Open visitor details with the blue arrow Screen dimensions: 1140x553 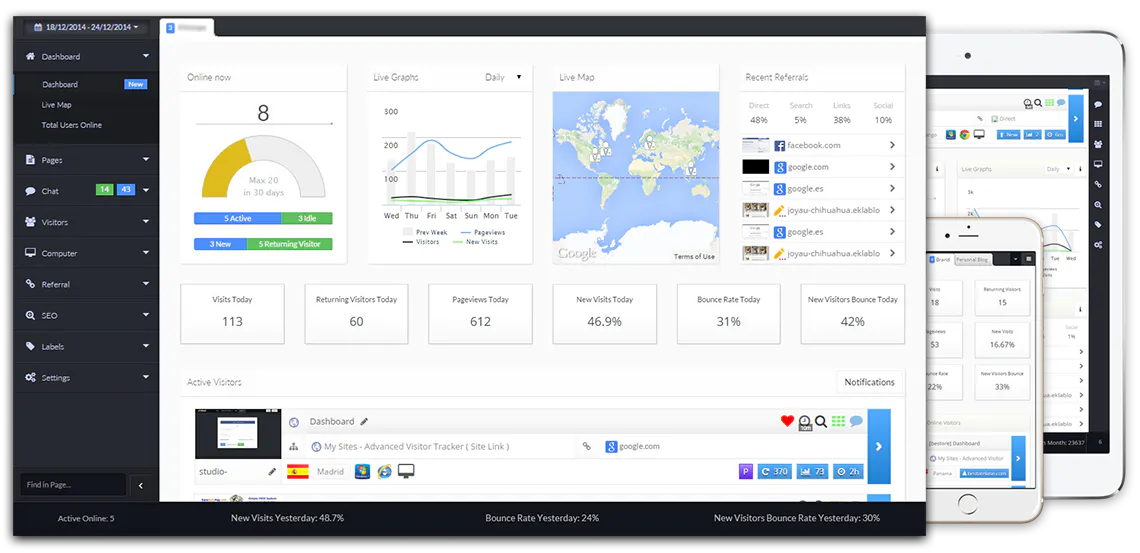pos(879,446)
